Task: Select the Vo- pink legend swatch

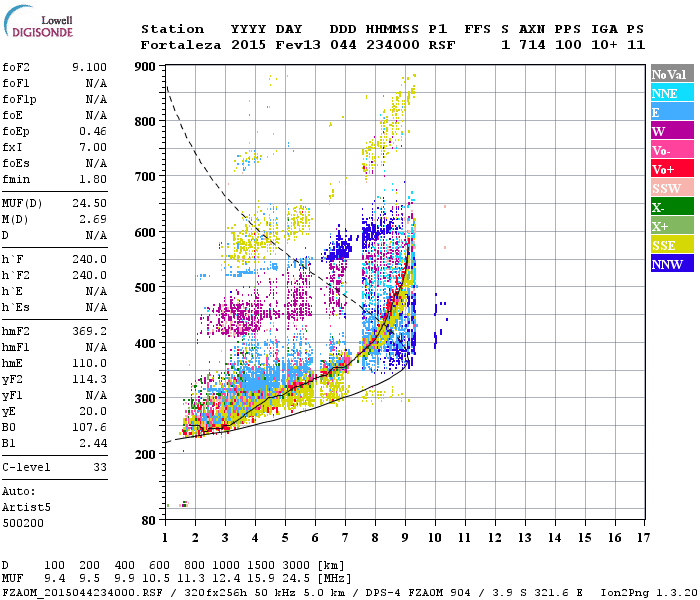Action: tap(672, 150)
